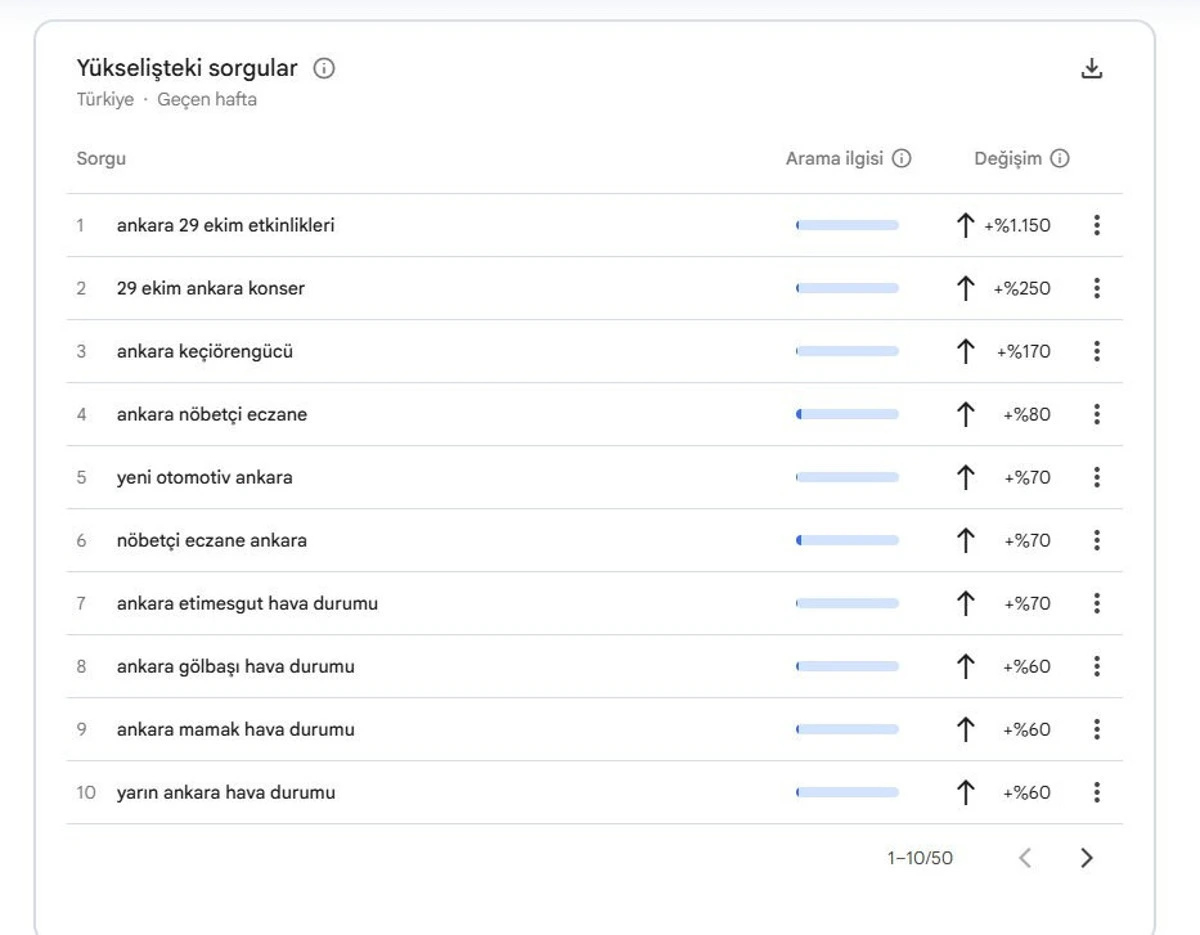Screen dimensions: 1200x935
Task: Open query nöbetçi eczane ankara
Action: coord(212,541)
